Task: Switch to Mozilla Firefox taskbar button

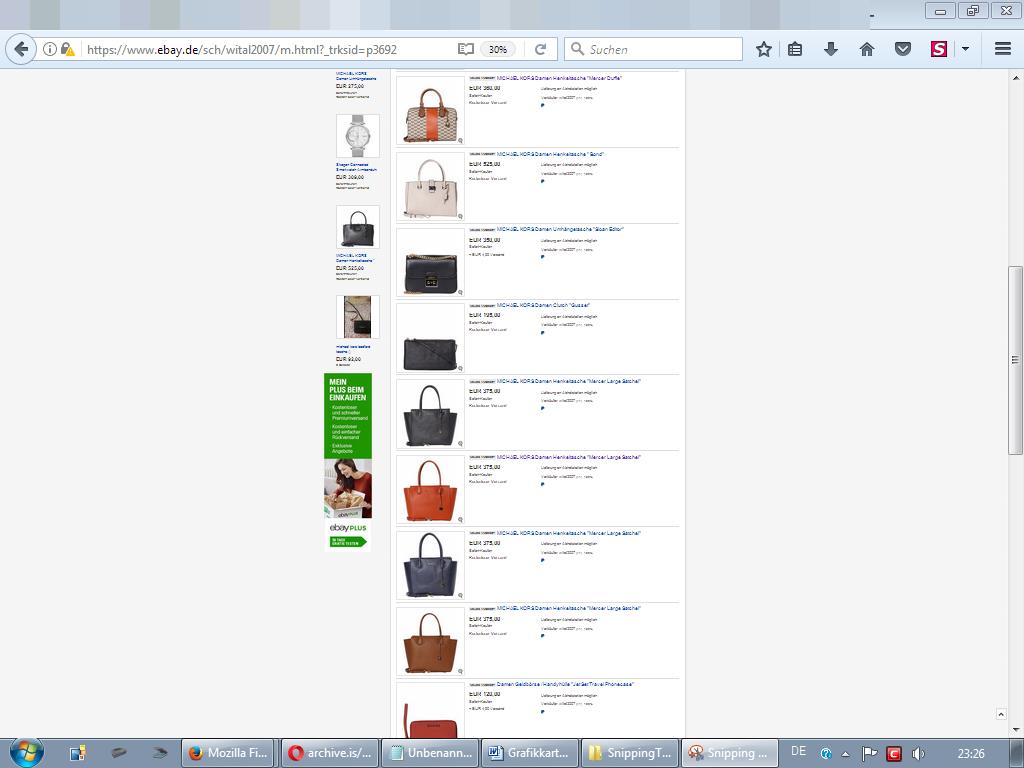Action: (229, 753)
